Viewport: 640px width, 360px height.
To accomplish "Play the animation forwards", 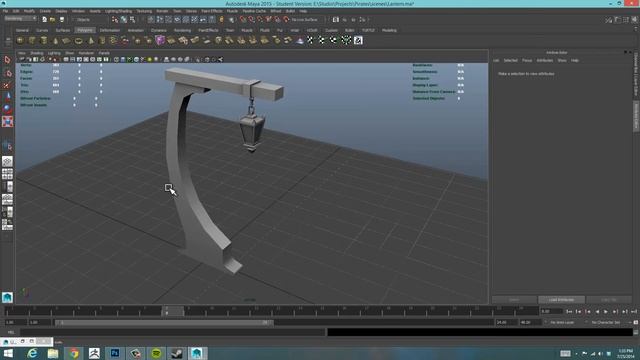I will pyautogui.click(x=606, y=311).
